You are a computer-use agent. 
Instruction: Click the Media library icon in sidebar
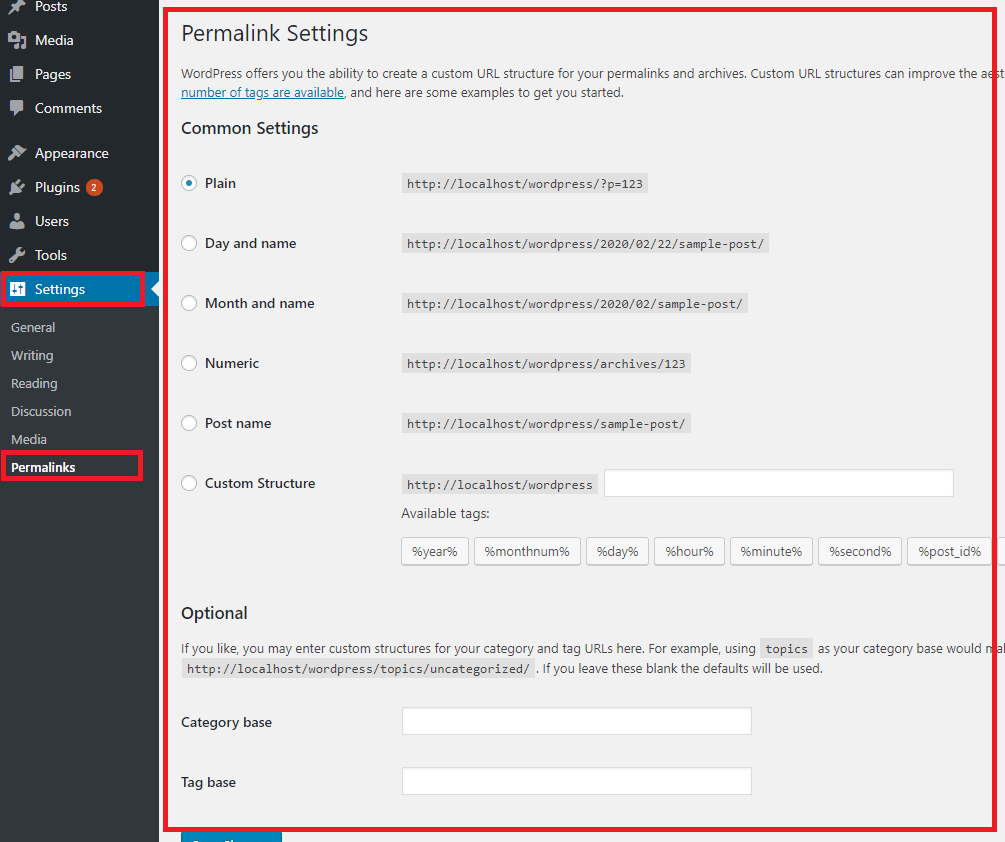click(x=17, y=40)
